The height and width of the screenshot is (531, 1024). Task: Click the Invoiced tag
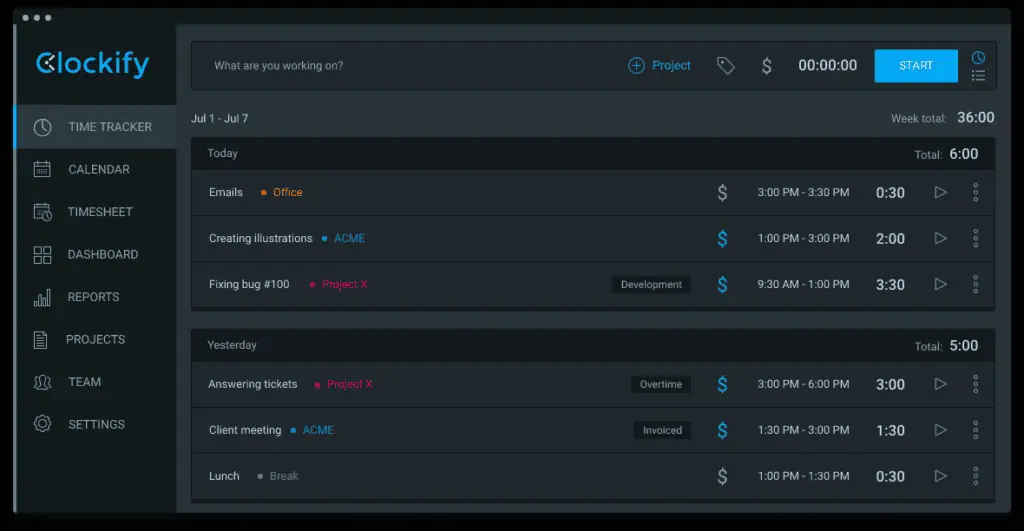(x=662, y=430)
